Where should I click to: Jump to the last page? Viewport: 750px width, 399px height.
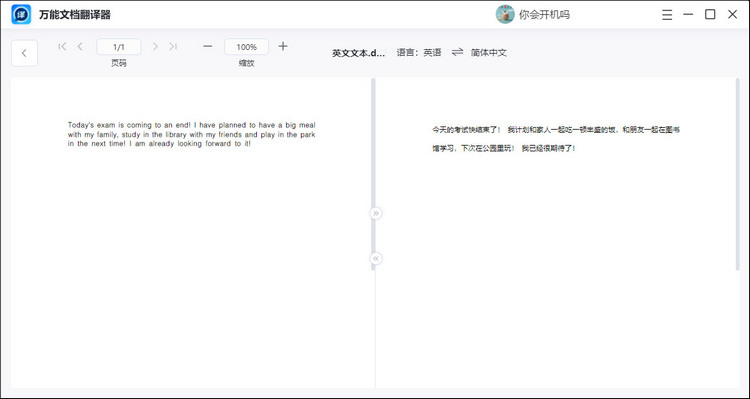[173, 46]
